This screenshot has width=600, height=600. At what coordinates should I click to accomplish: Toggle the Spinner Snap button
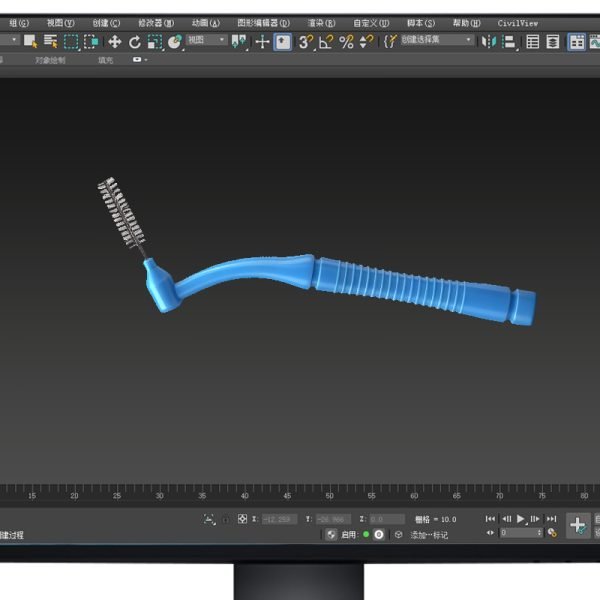click(366, 42)
